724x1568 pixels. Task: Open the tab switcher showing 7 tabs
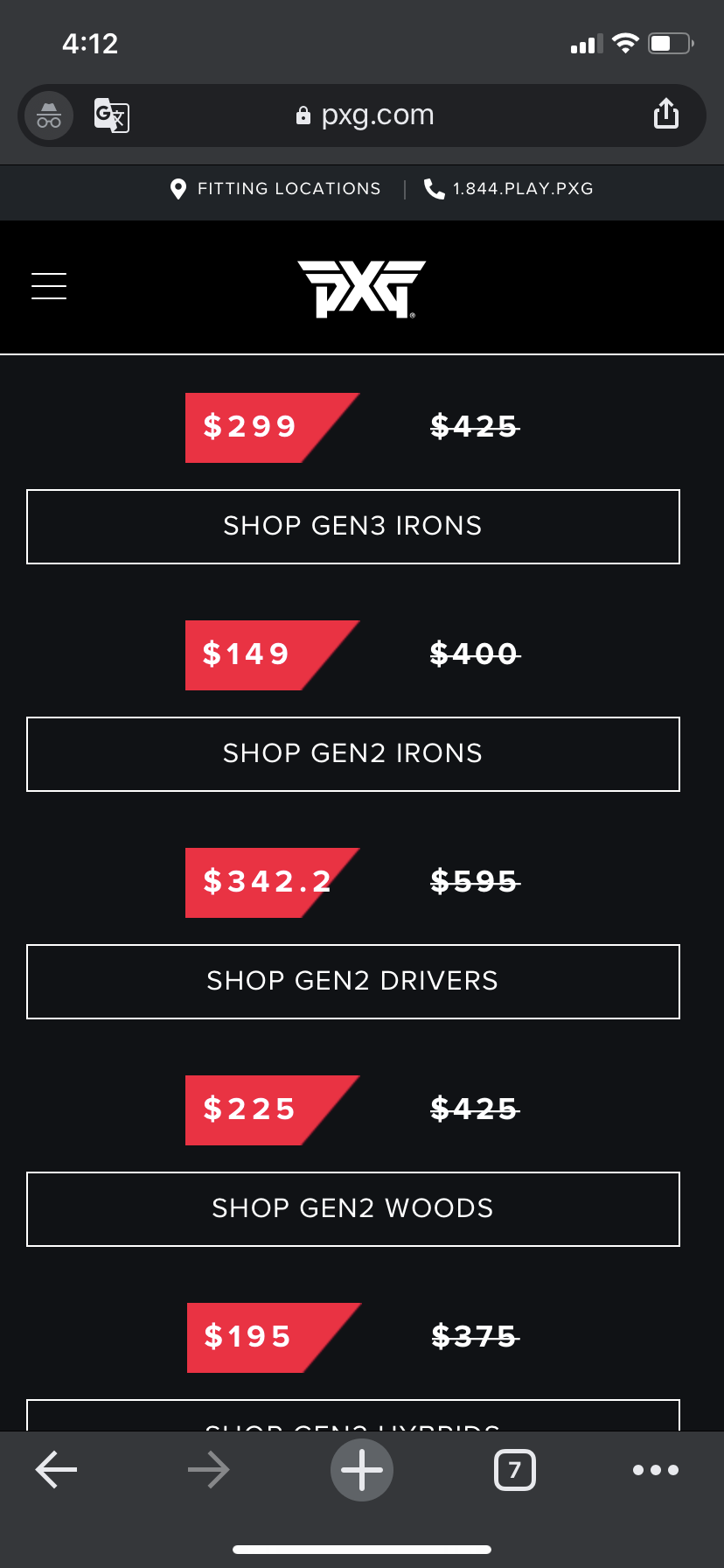[515, 1469]
